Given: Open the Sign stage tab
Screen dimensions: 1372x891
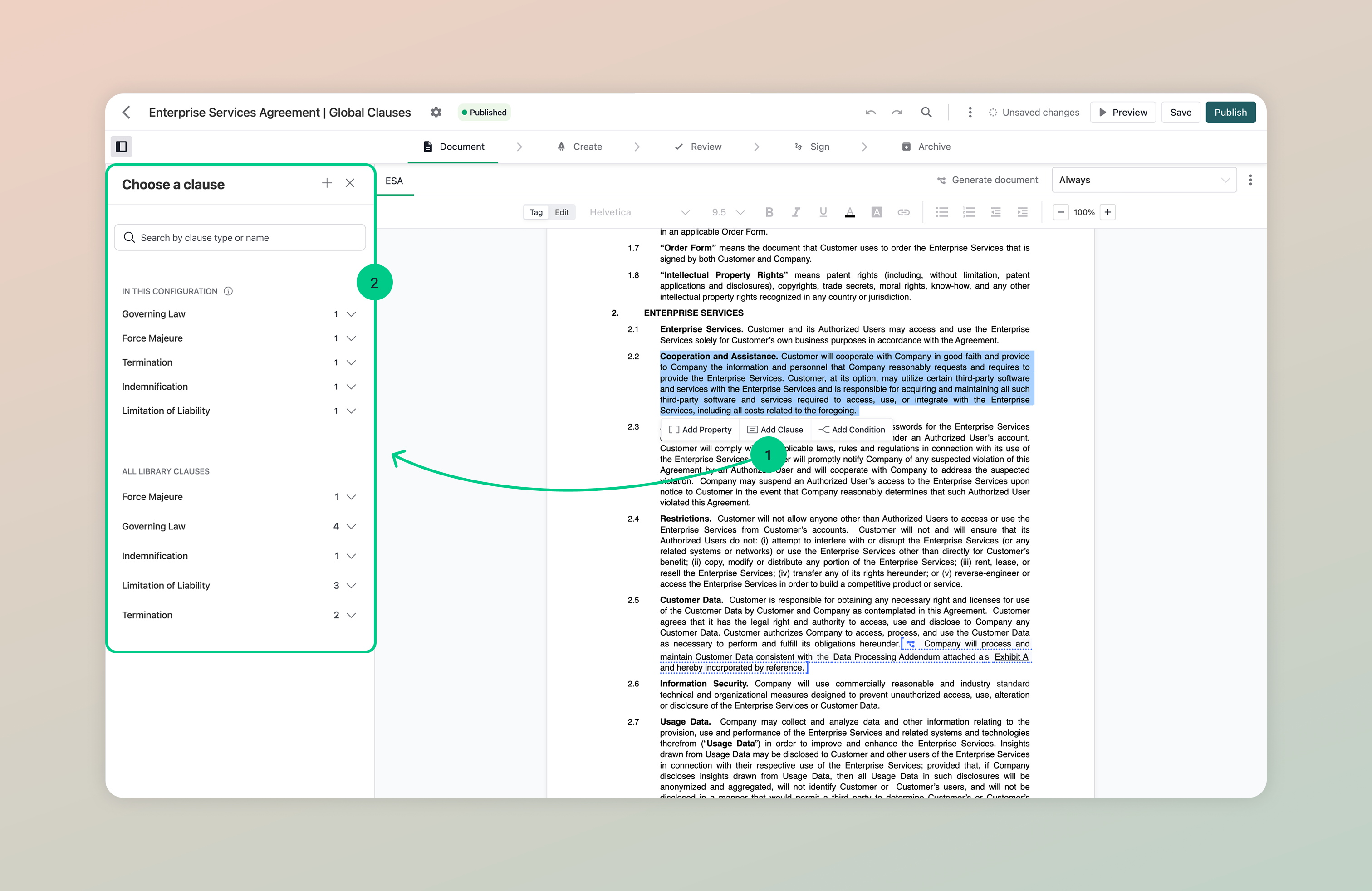Looking at the screenshot, I should (x=812, y=147).
